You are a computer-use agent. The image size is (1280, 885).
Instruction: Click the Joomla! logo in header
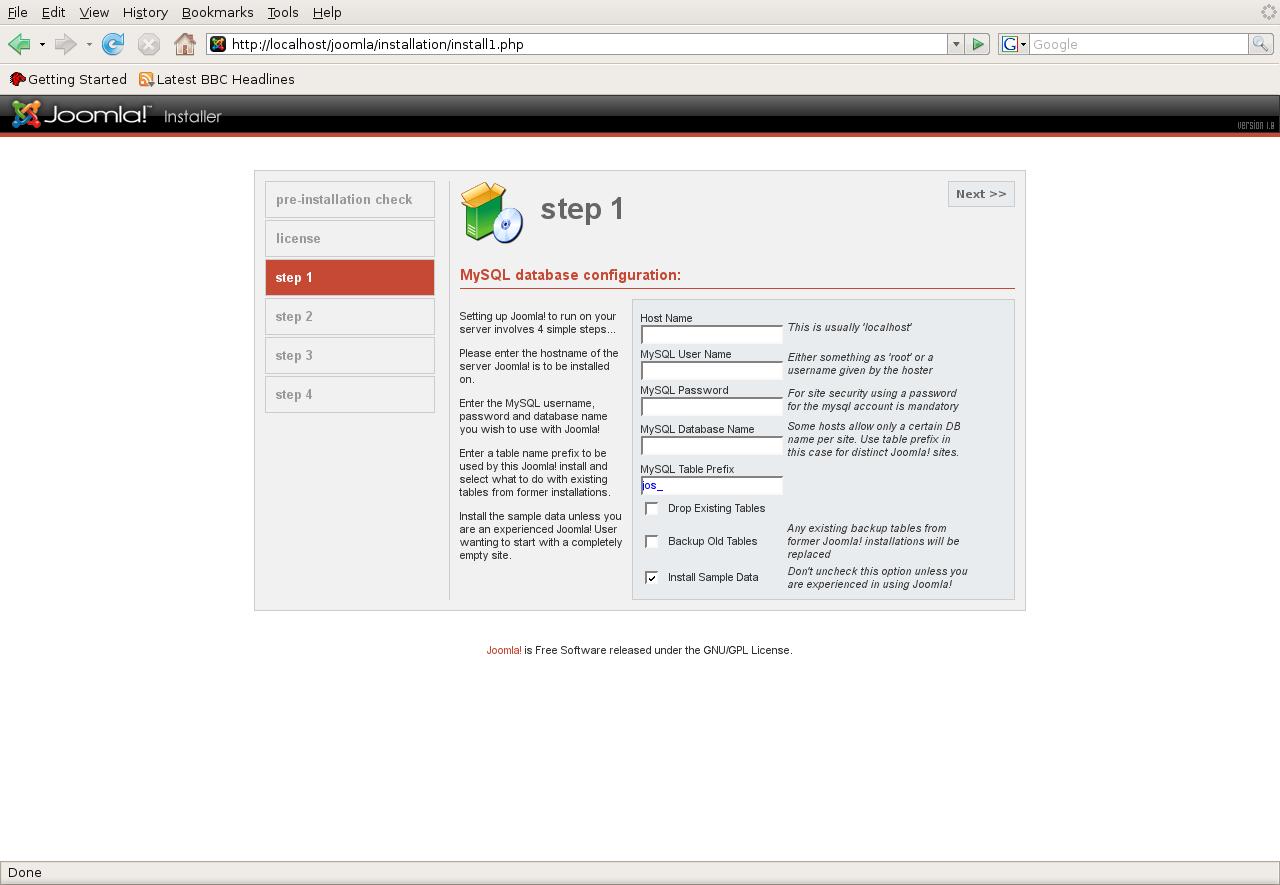point(80,115)
